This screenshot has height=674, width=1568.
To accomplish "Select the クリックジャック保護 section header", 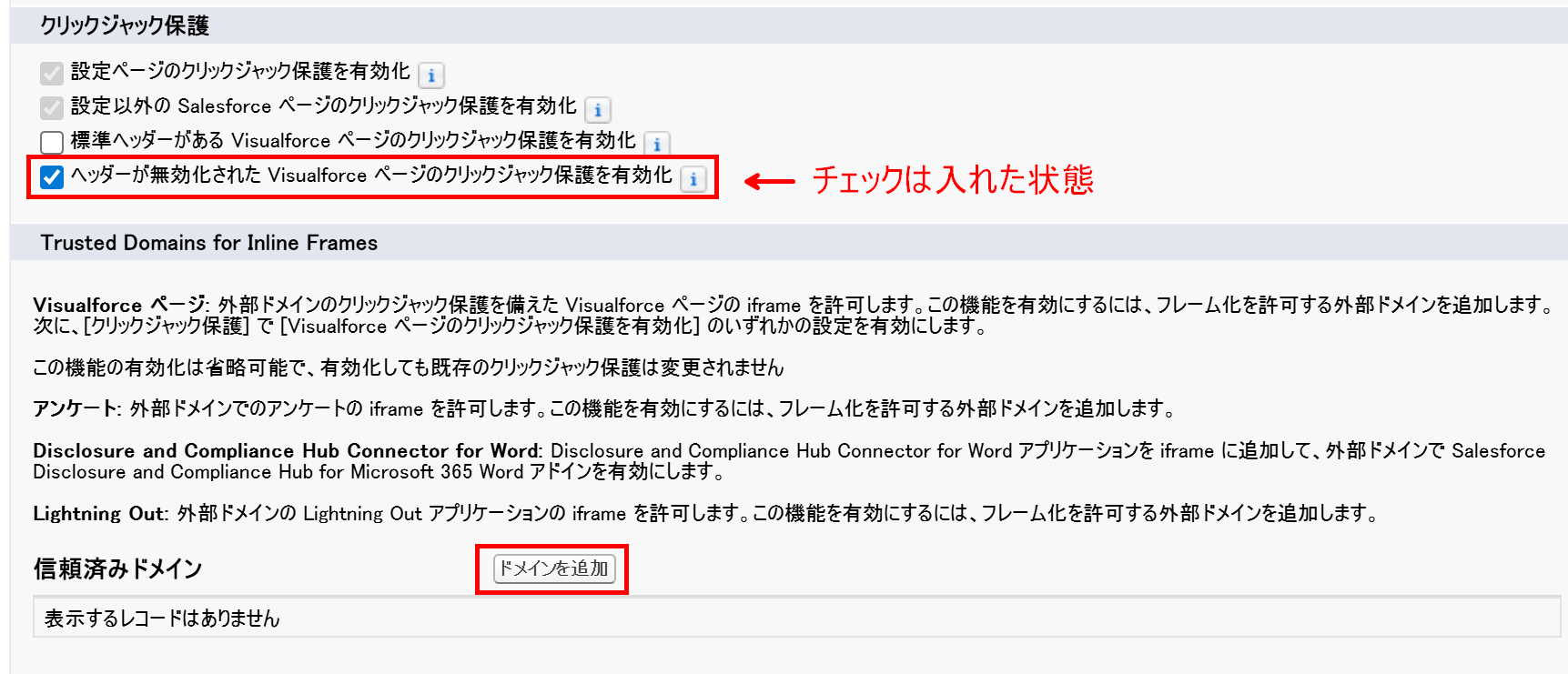I will pos(125,25).
